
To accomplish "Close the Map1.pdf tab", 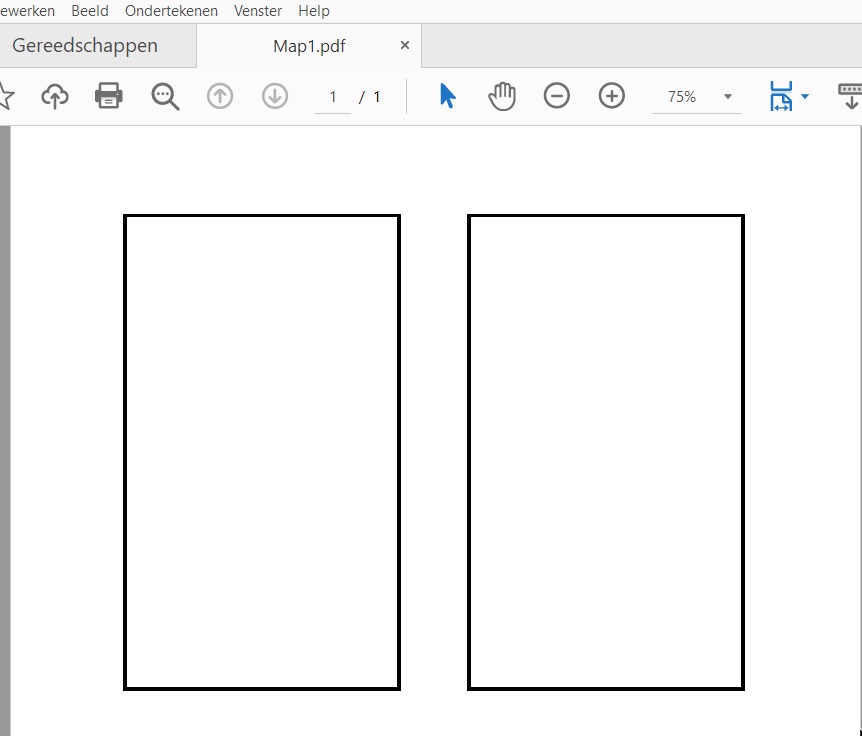I will 405,46.
